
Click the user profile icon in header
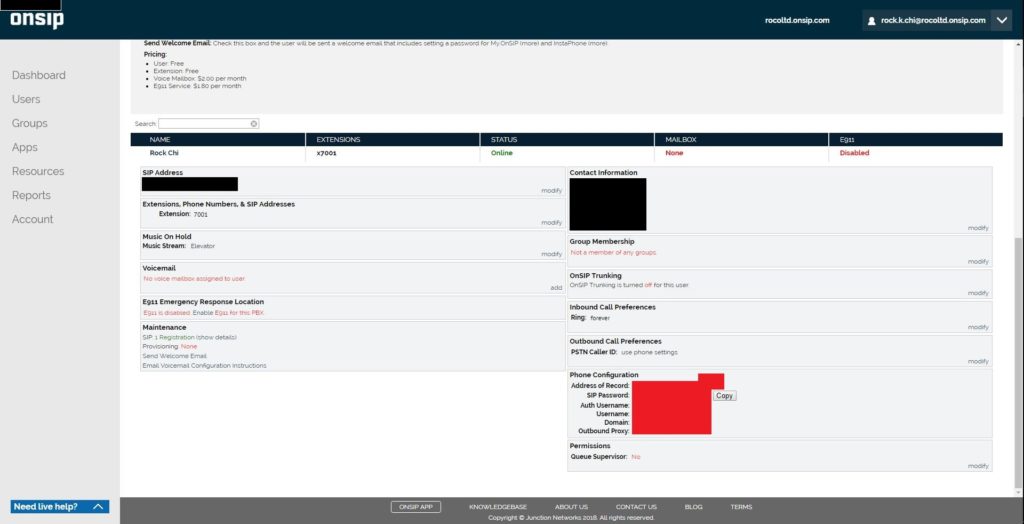tap(872, 20)
